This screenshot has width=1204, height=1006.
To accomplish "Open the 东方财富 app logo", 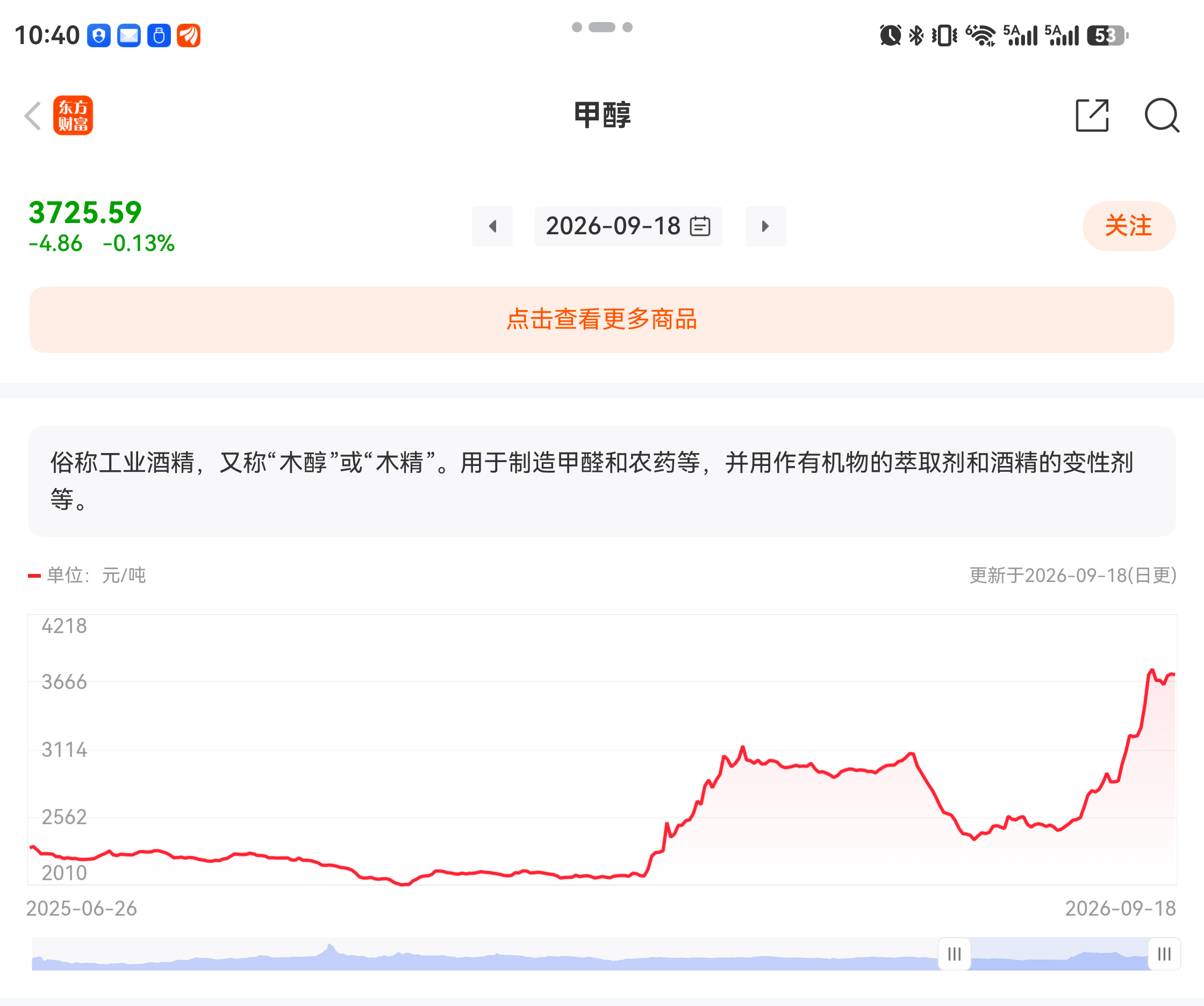I will [x=73, y=115].
